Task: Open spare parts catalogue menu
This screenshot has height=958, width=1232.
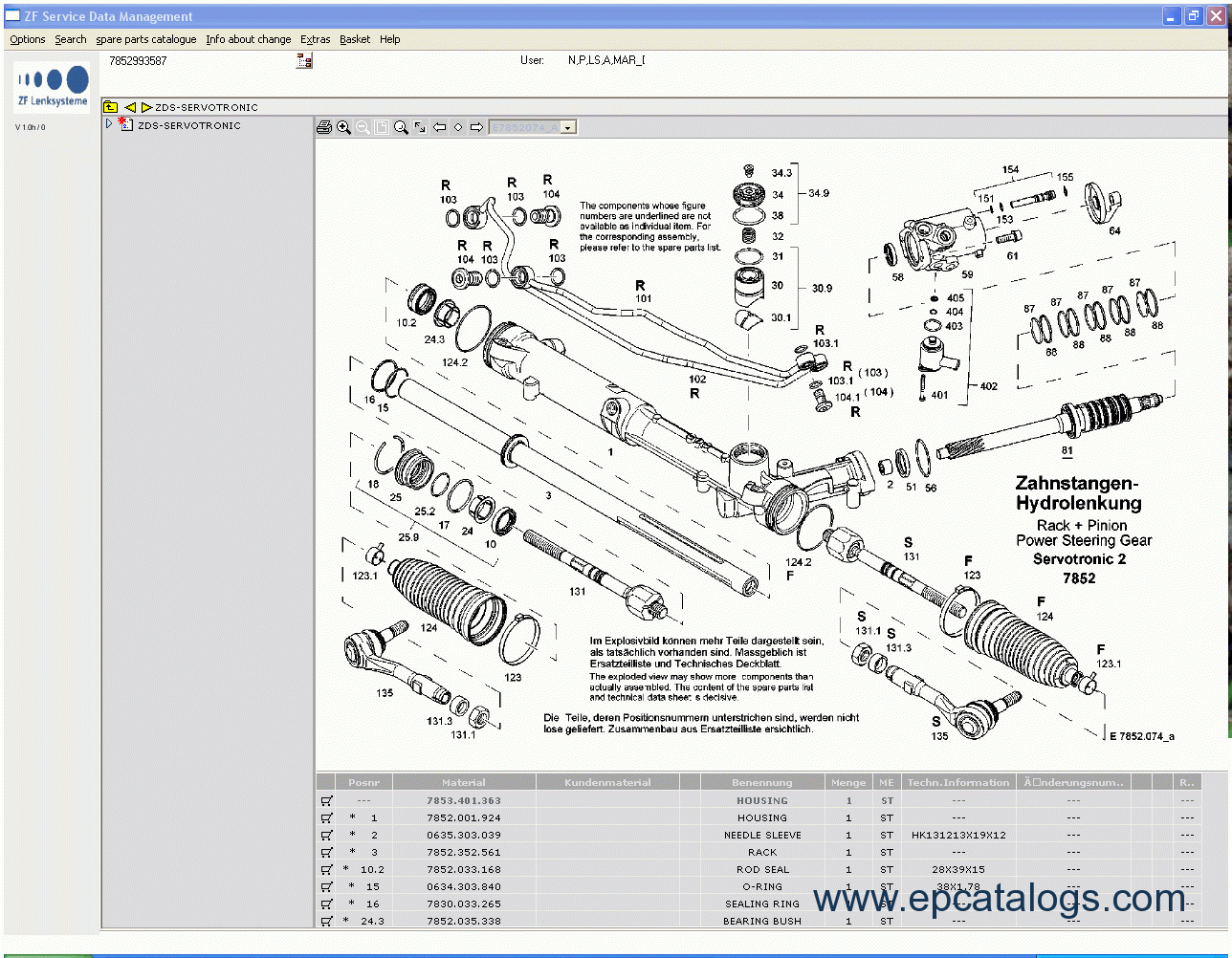Action: coord(146,39)
